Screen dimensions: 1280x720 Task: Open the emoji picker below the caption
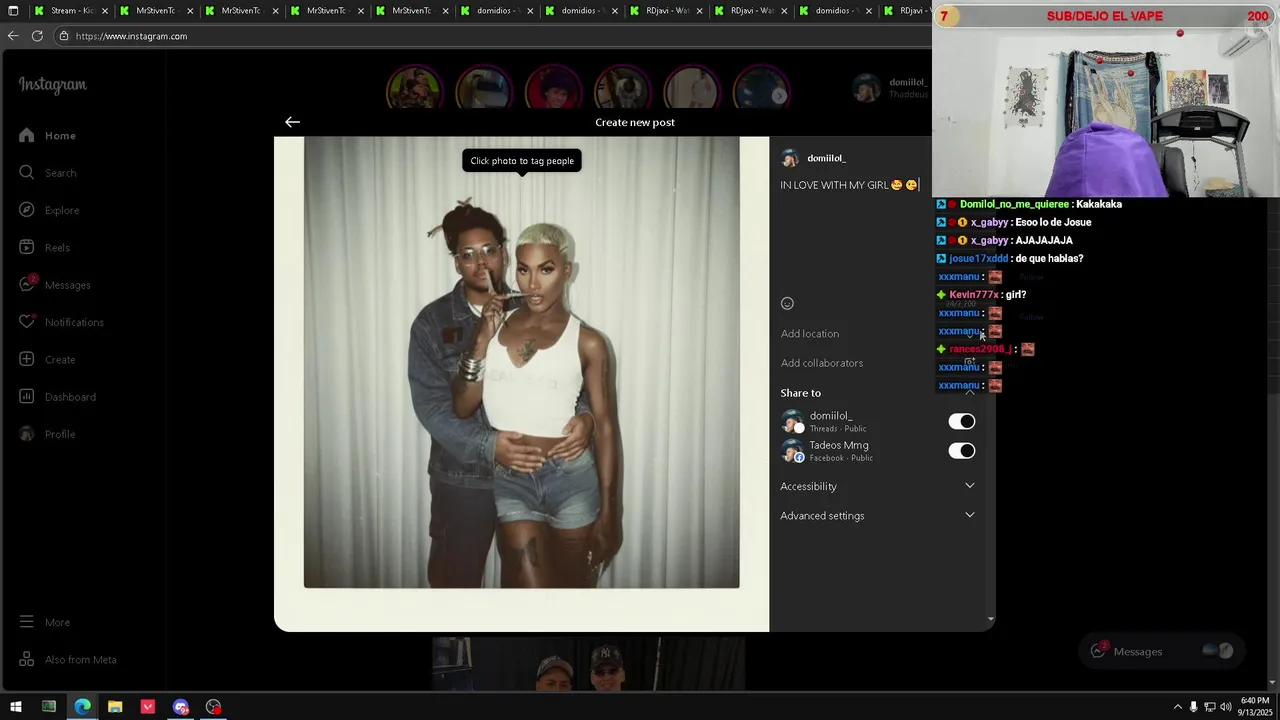coord(787,304)
